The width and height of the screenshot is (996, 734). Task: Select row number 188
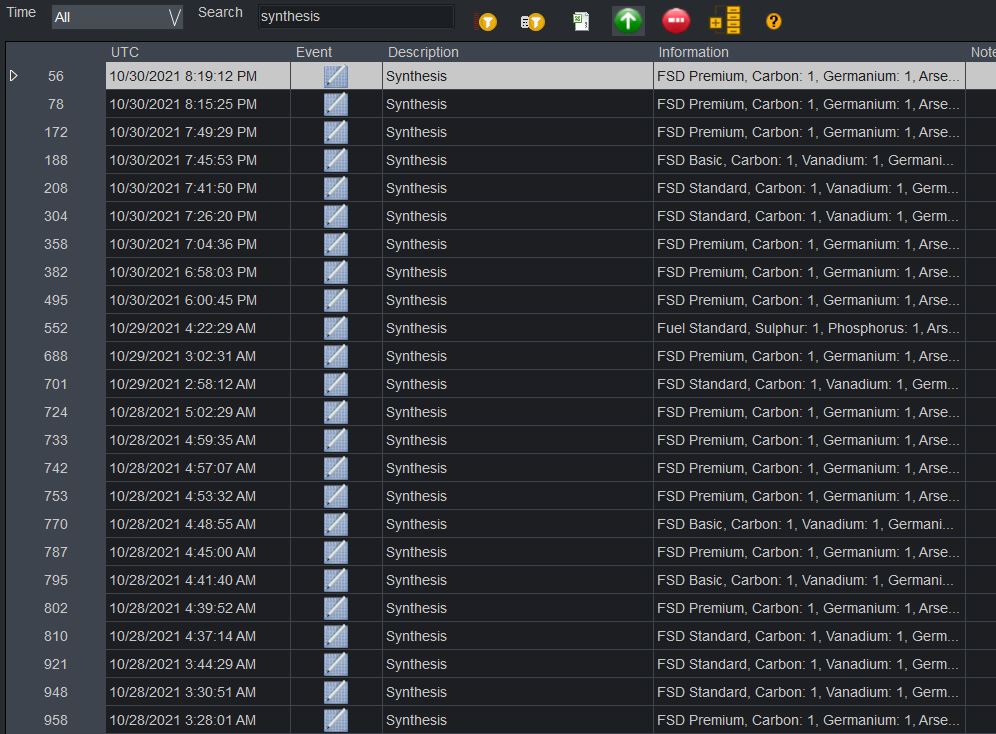pos(56,160)
